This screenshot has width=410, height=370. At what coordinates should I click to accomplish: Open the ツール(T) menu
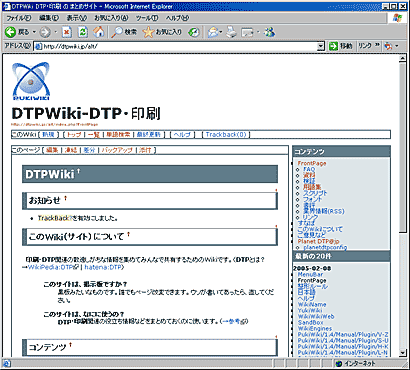(x=147, y=18)
